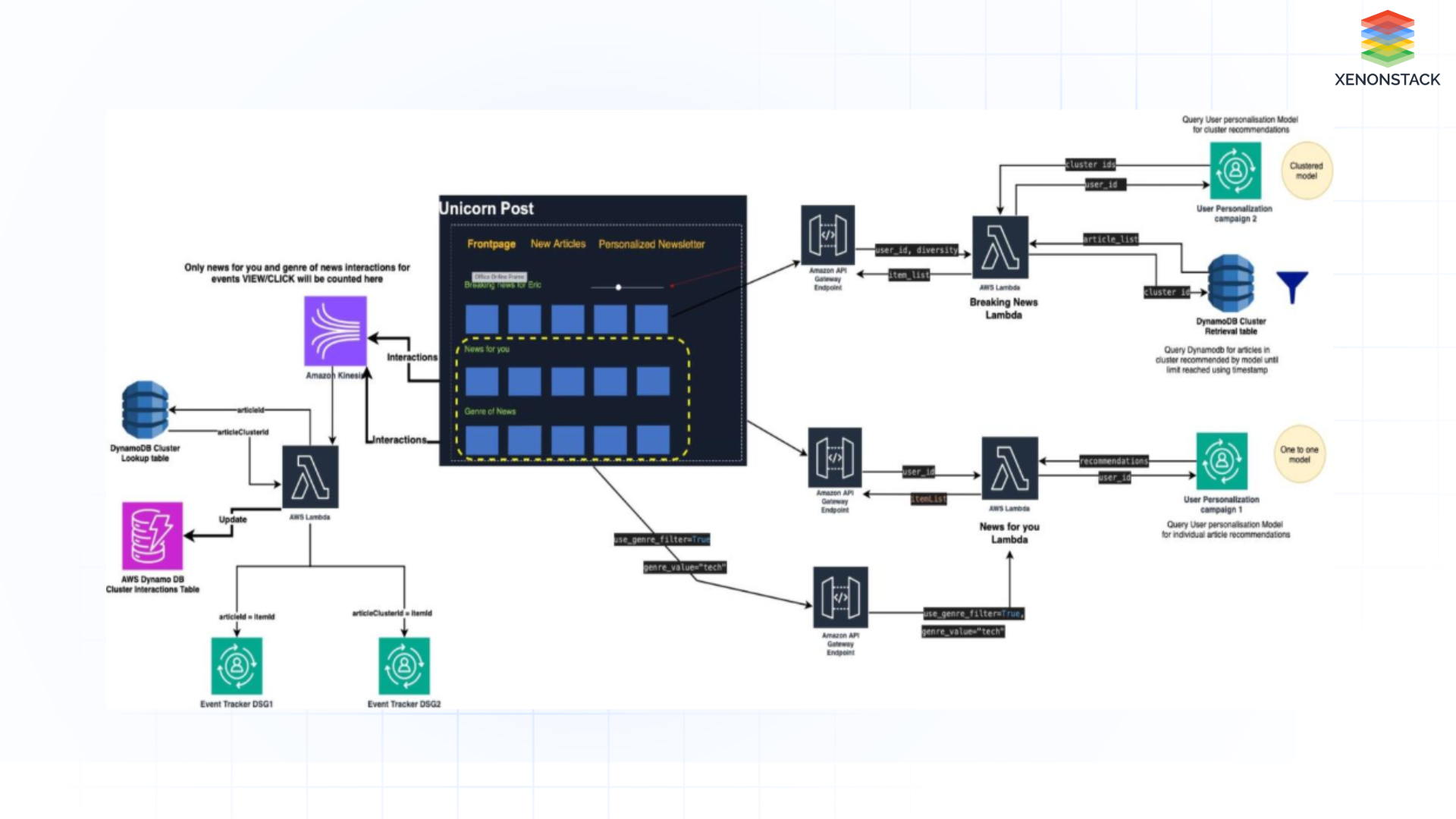Click the 'Only news for you' note text

click(297, 273)
